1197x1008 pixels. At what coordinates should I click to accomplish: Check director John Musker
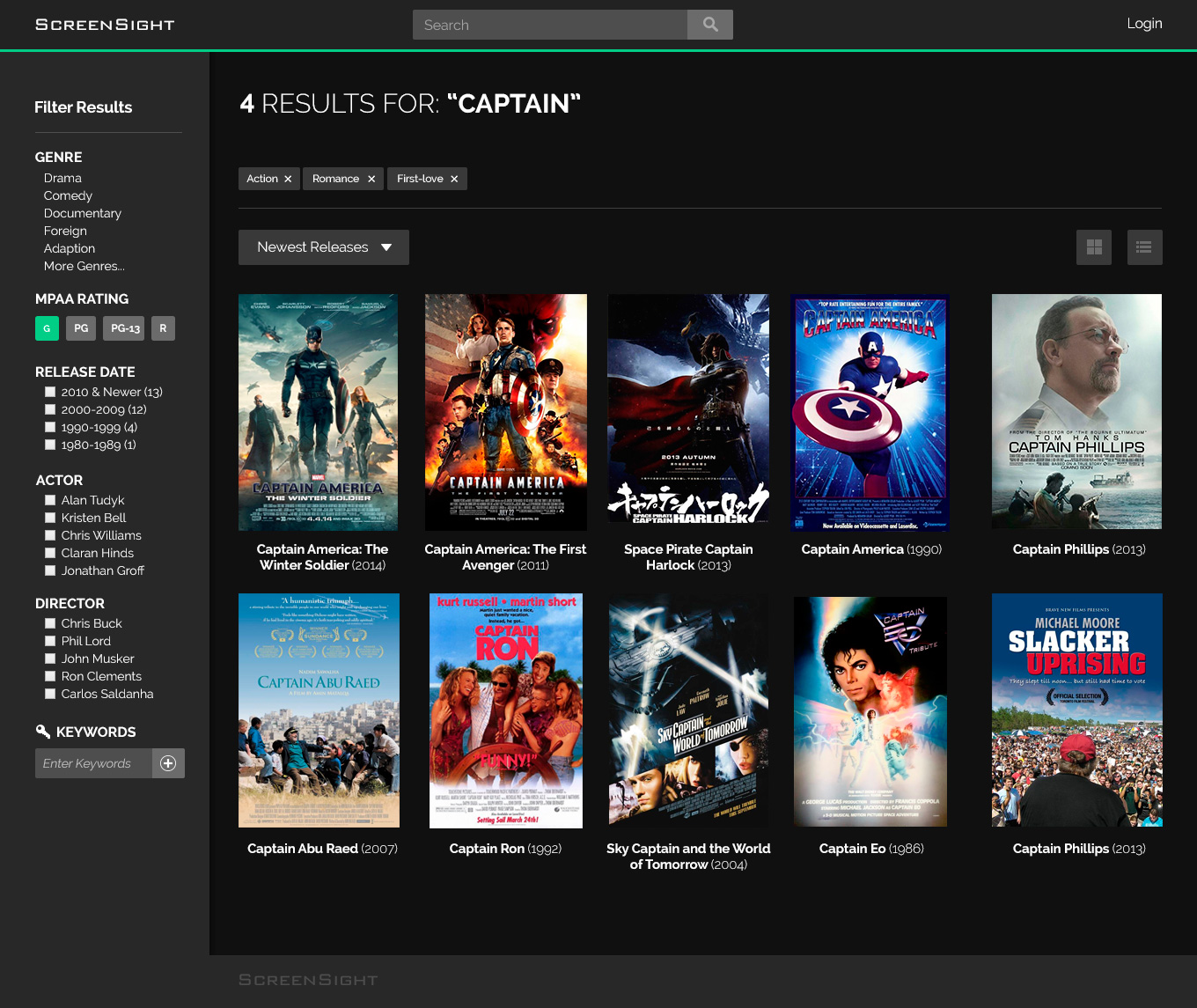click(x=50, y=659)
